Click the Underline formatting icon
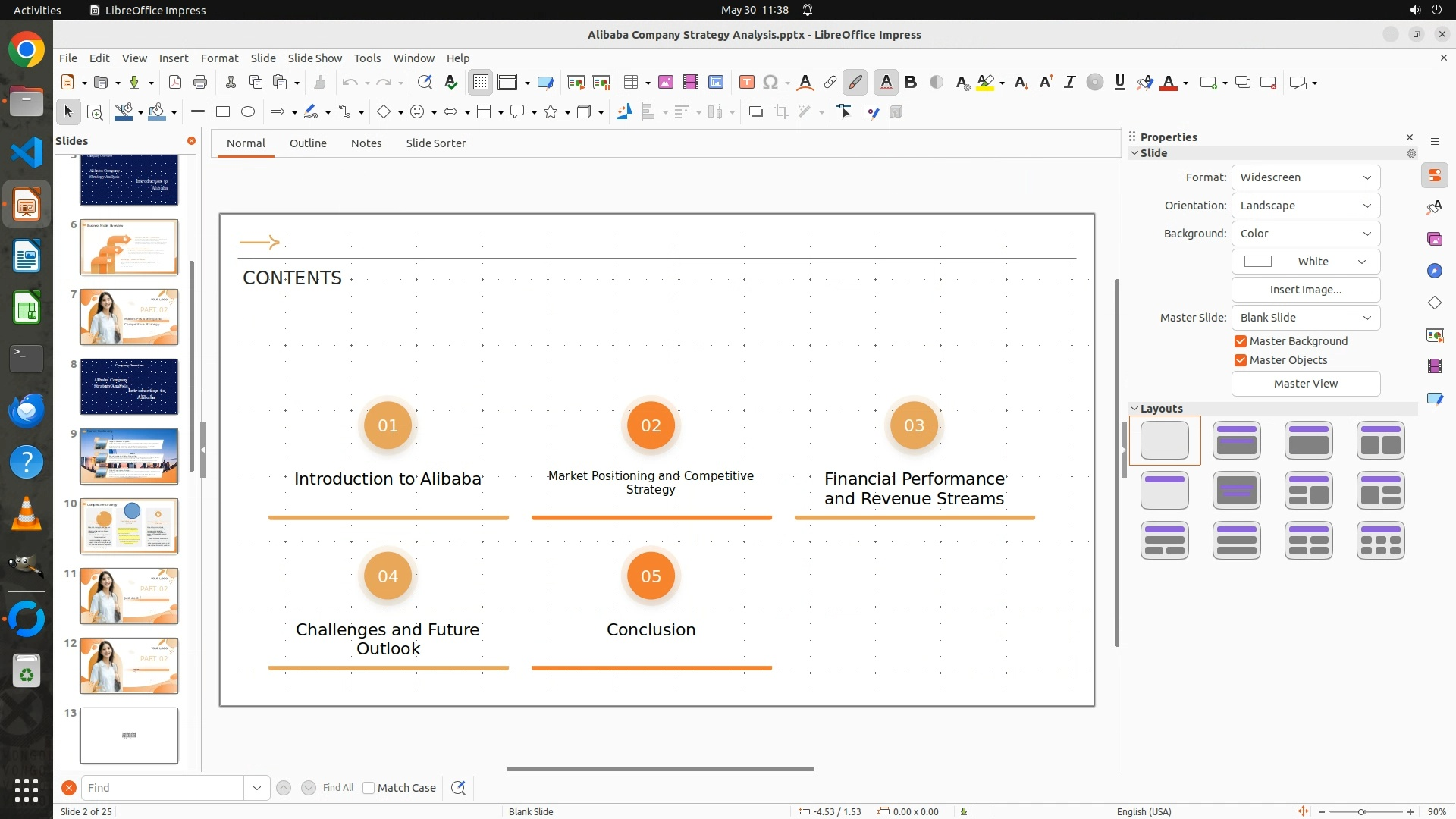The height and width of the screenshot is (819, 1456). [1119, 83]
